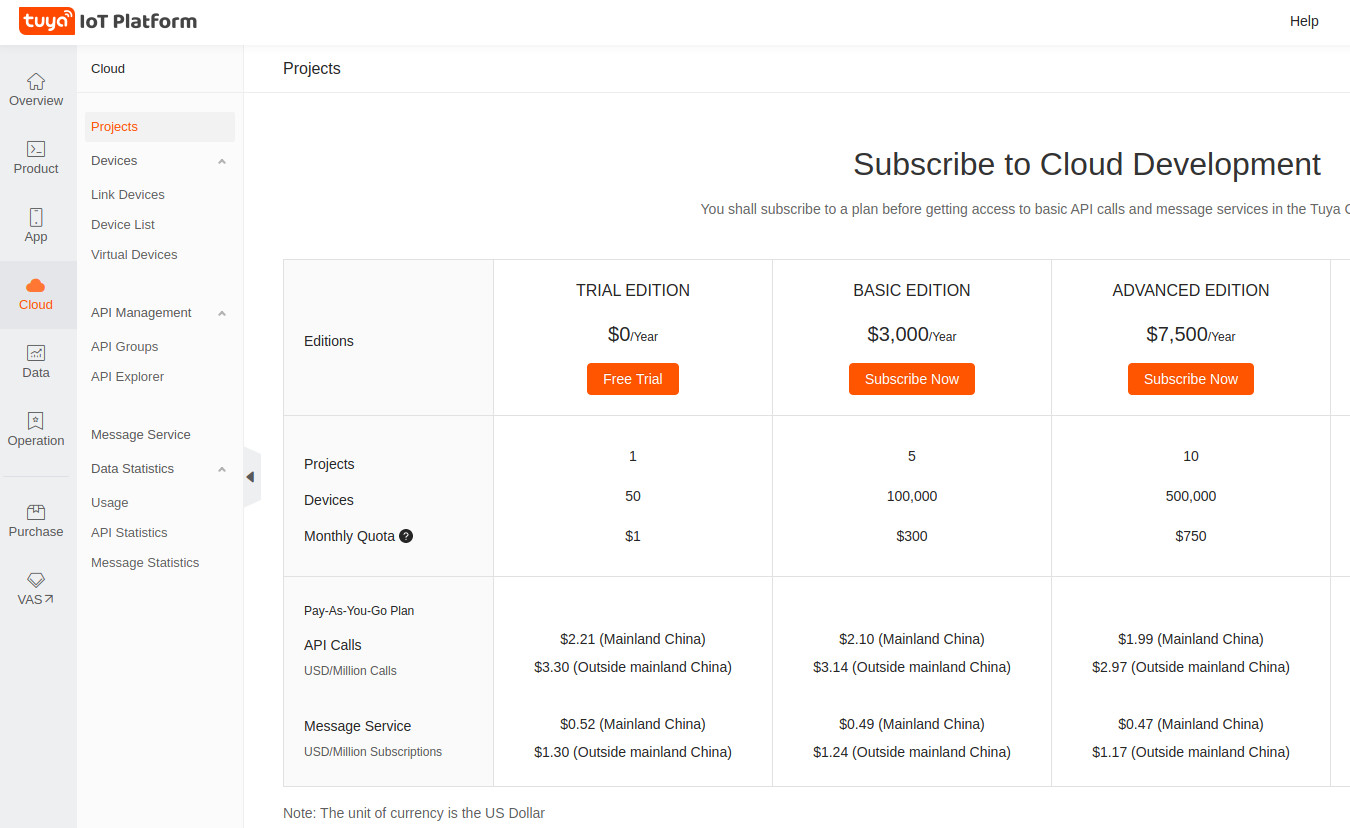Open the Overview sidebar icon
The width and height of the screenshot is (1350, 828).
[x=36, y=90]
